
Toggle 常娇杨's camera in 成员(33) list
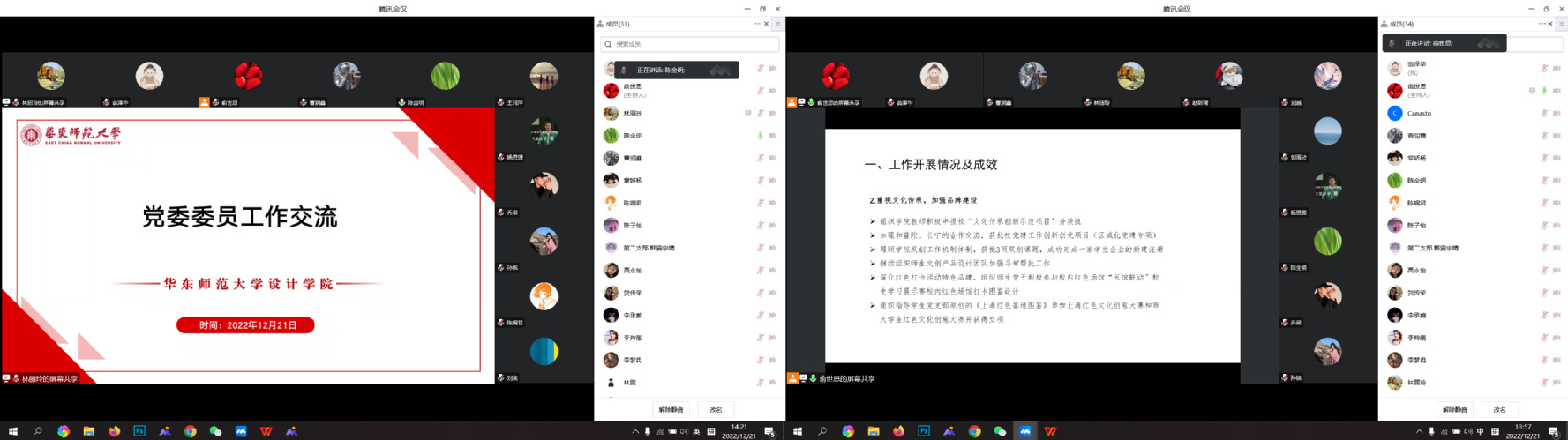(772, 181)
